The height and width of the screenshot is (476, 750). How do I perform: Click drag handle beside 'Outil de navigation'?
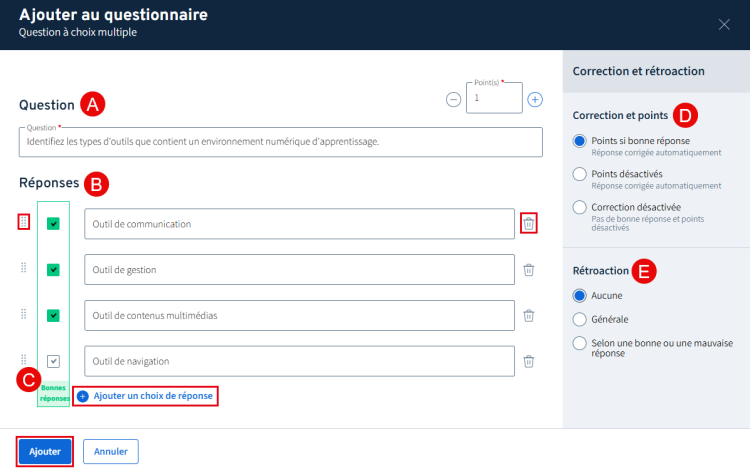pyautogui.click(x=24, y=361)
